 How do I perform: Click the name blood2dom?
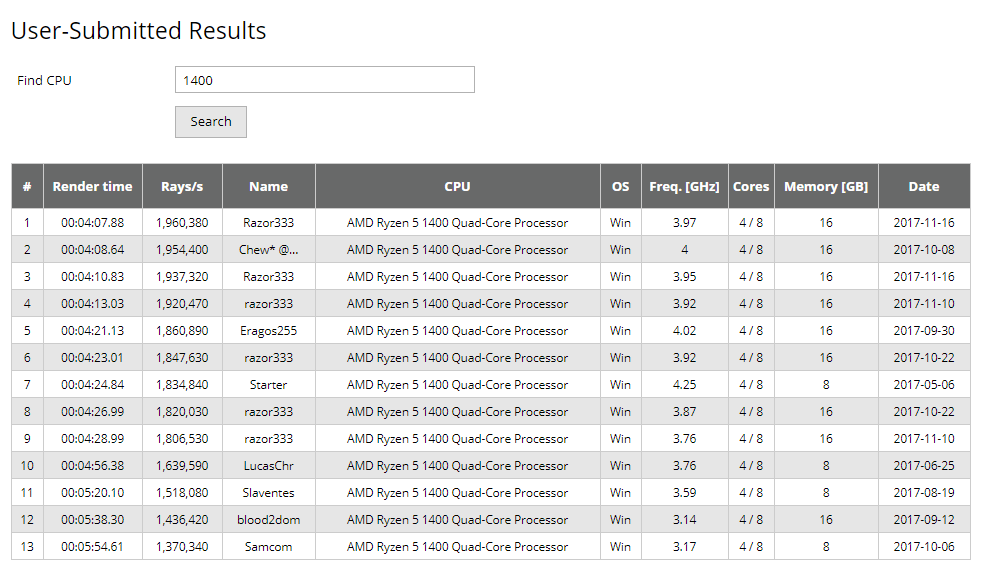point(268,520)
